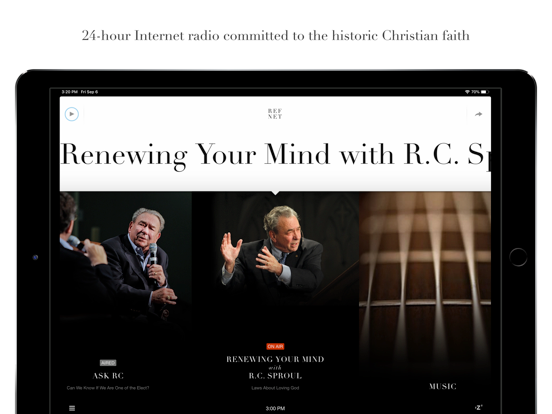Viewport: 552px width, 414px height.
Task: Tap the REF NET logo
Action: click(x=275, y=114)
